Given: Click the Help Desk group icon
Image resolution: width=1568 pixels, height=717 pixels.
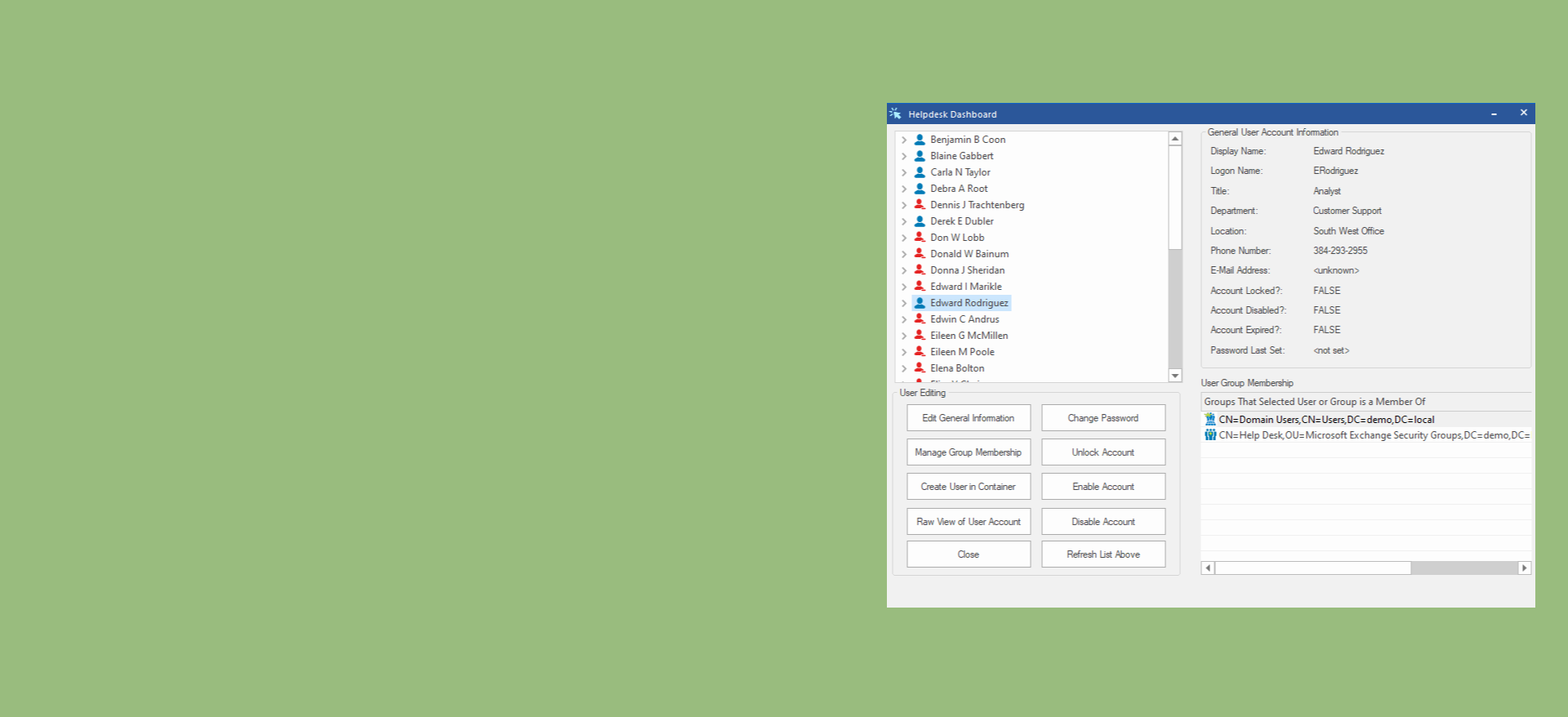Looking at the screenshot, I should (x=1210, y=435).
